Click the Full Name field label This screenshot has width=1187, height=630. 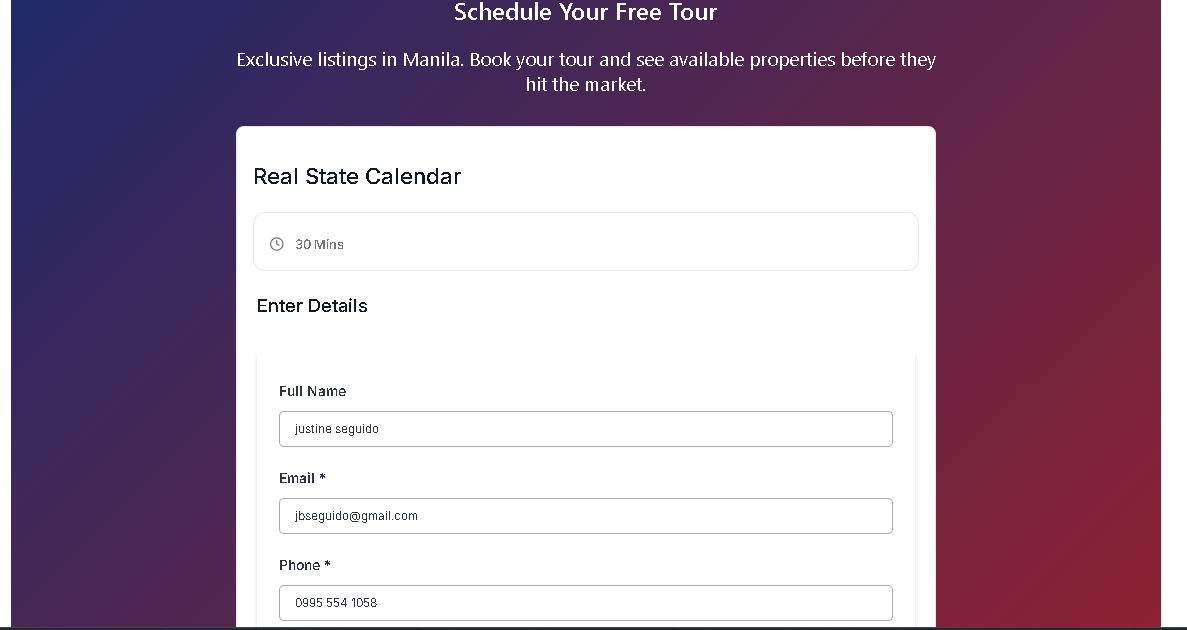pyautogui.click(x=312, y=391)
